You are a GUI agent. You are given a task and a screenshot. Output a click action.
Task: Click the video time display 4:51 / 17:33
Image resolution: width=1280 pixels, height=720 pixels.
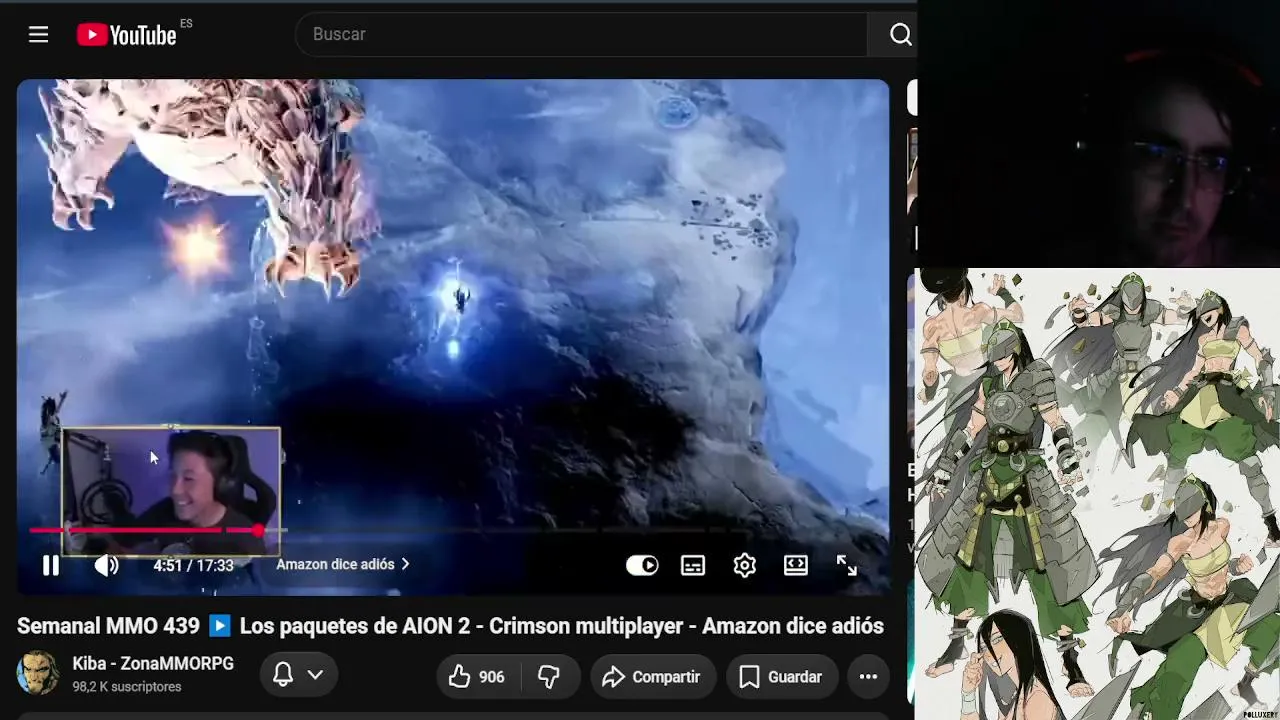click(x=193, y=565)
